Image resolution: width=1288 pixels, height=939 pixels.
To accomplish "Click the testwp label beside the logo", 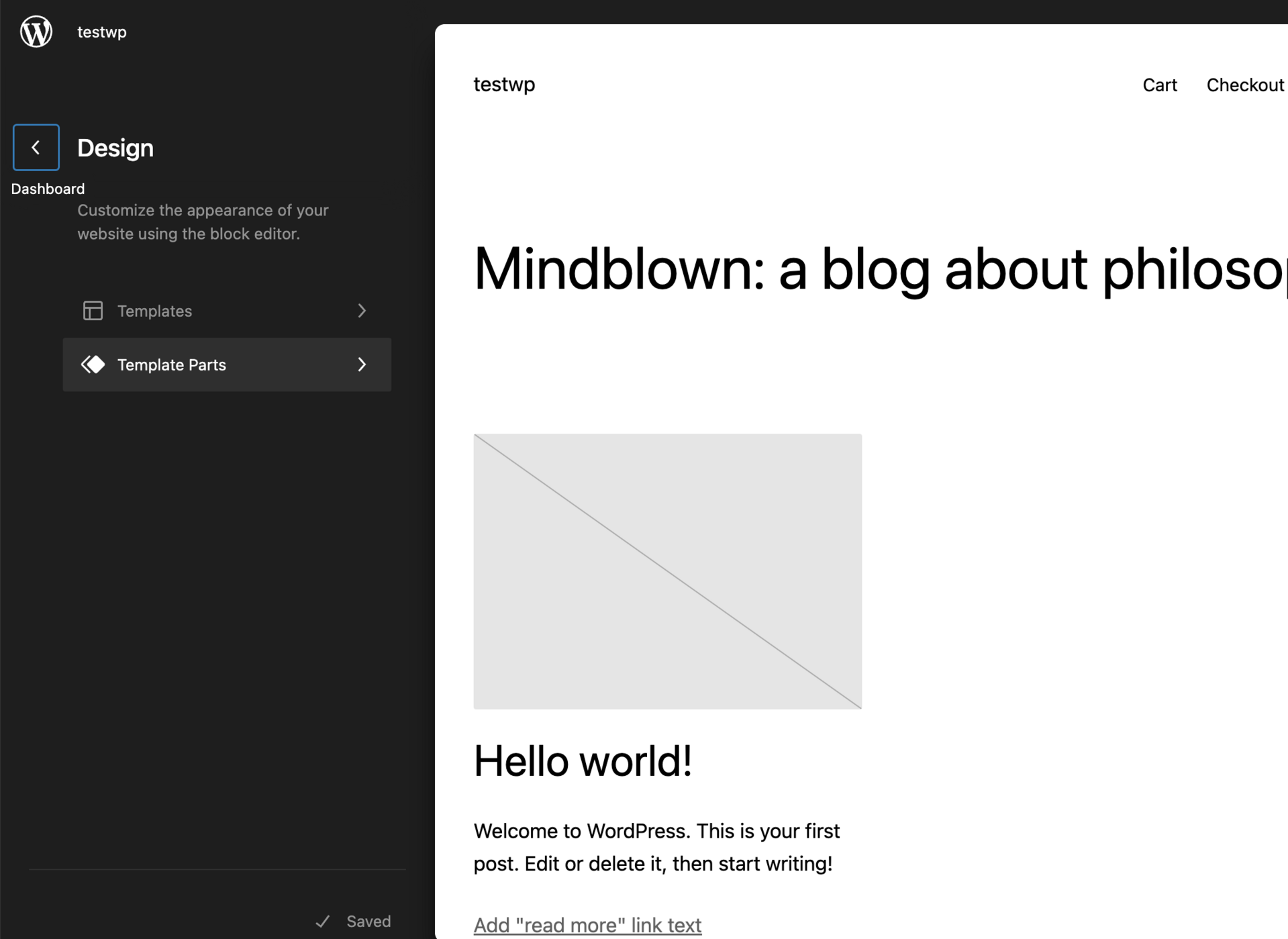I will click(x=102, y=32).
